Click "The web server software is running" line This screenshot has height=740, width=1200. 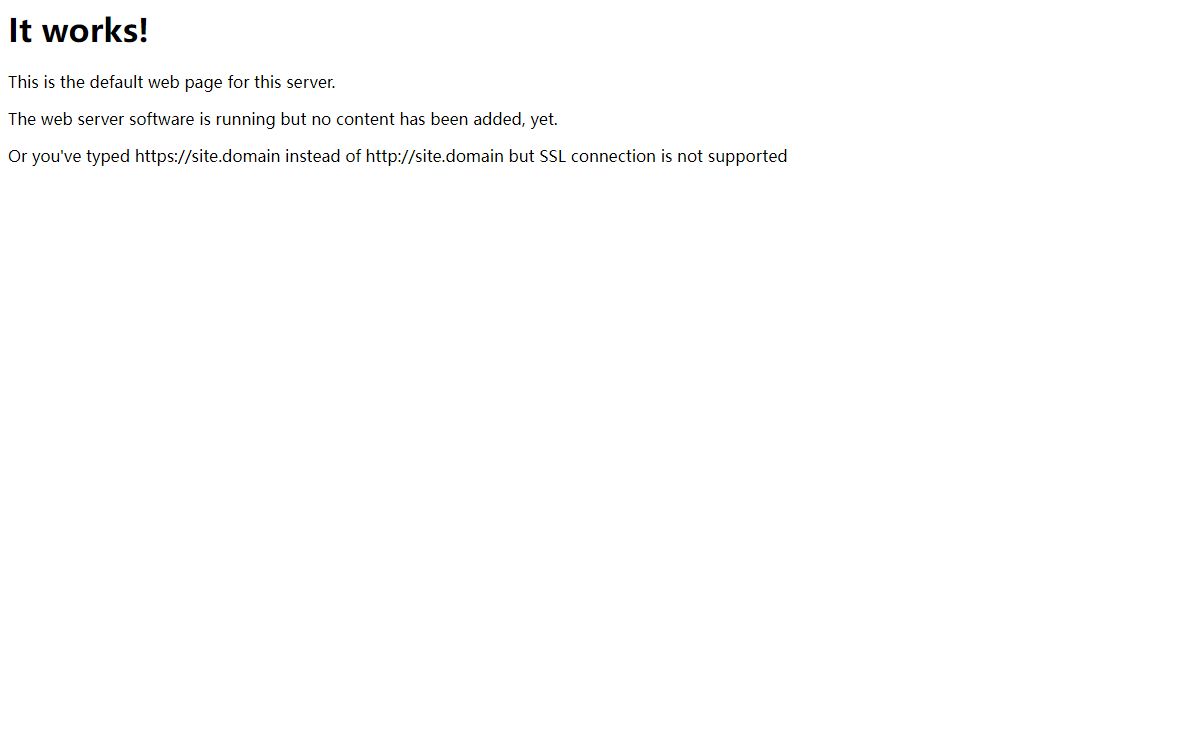point(283,119)
